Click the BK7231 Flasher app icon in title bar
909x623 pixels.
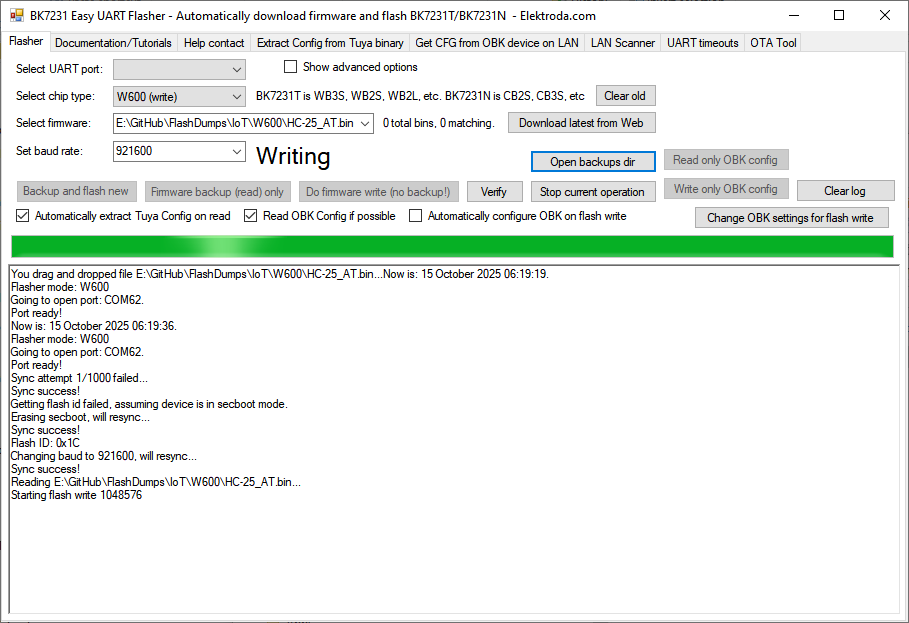pos(17,16)
